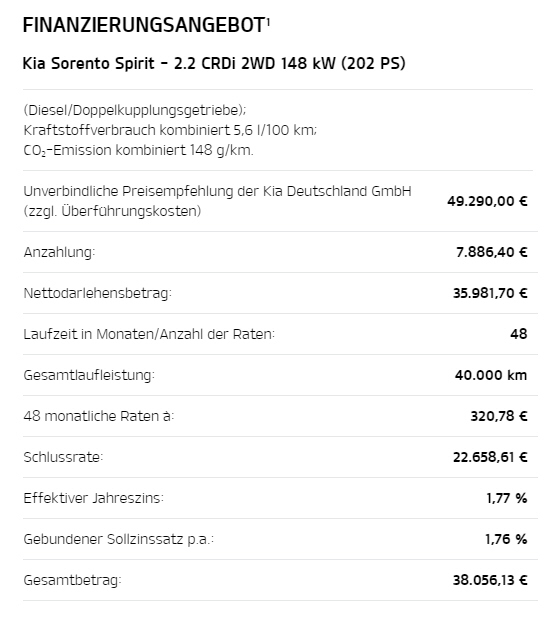550x618 pixels.
Task: Select the 49.290,00 € price value
Action: pos(487,201)
